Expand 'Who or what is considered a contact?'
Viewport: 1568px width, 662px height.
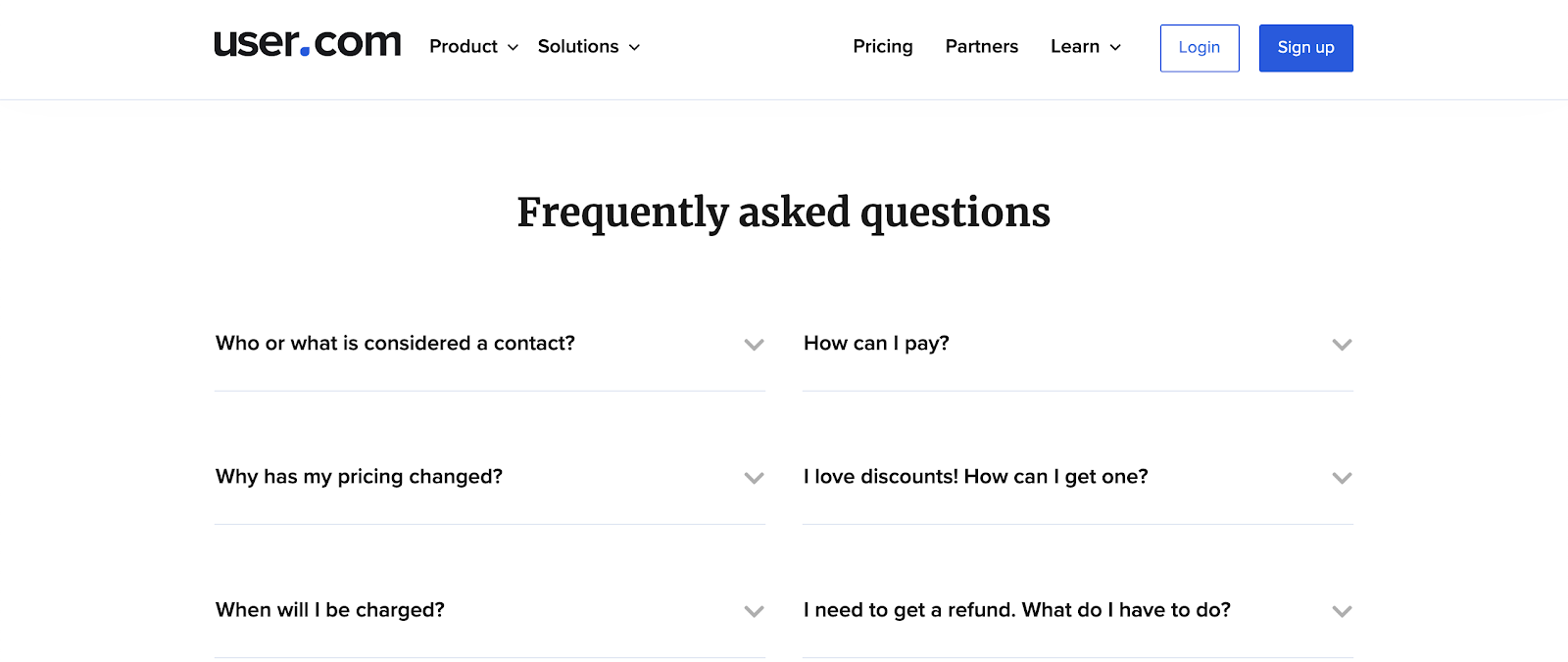coord(753,345)
